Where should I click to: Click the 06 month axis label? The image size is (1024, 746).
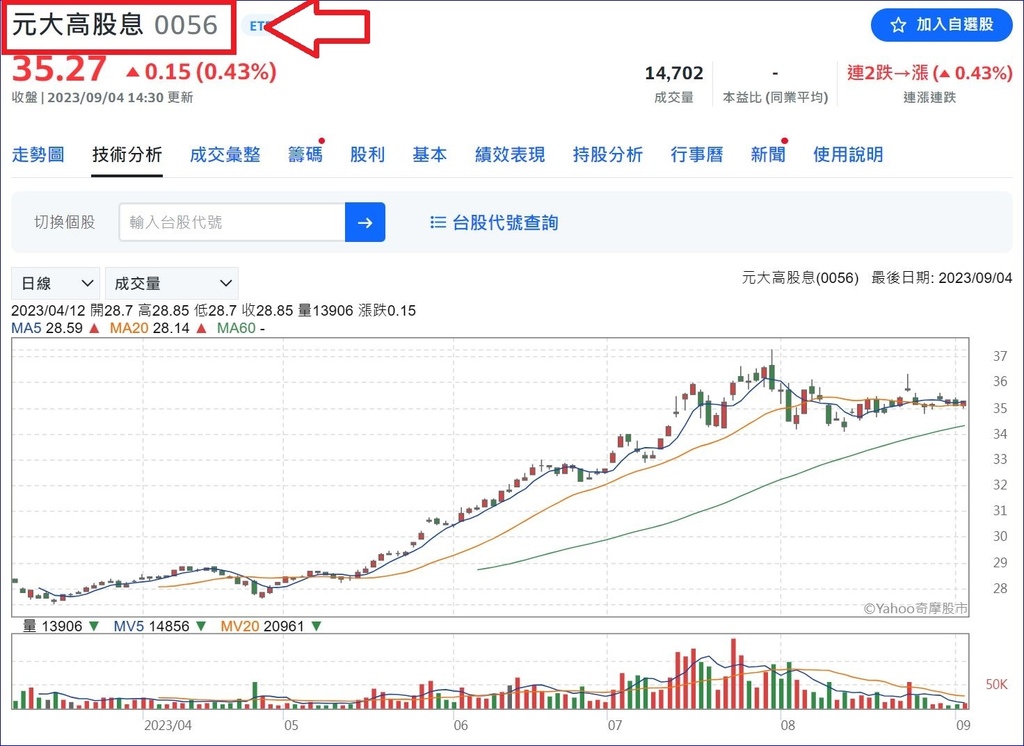(460, 725)
